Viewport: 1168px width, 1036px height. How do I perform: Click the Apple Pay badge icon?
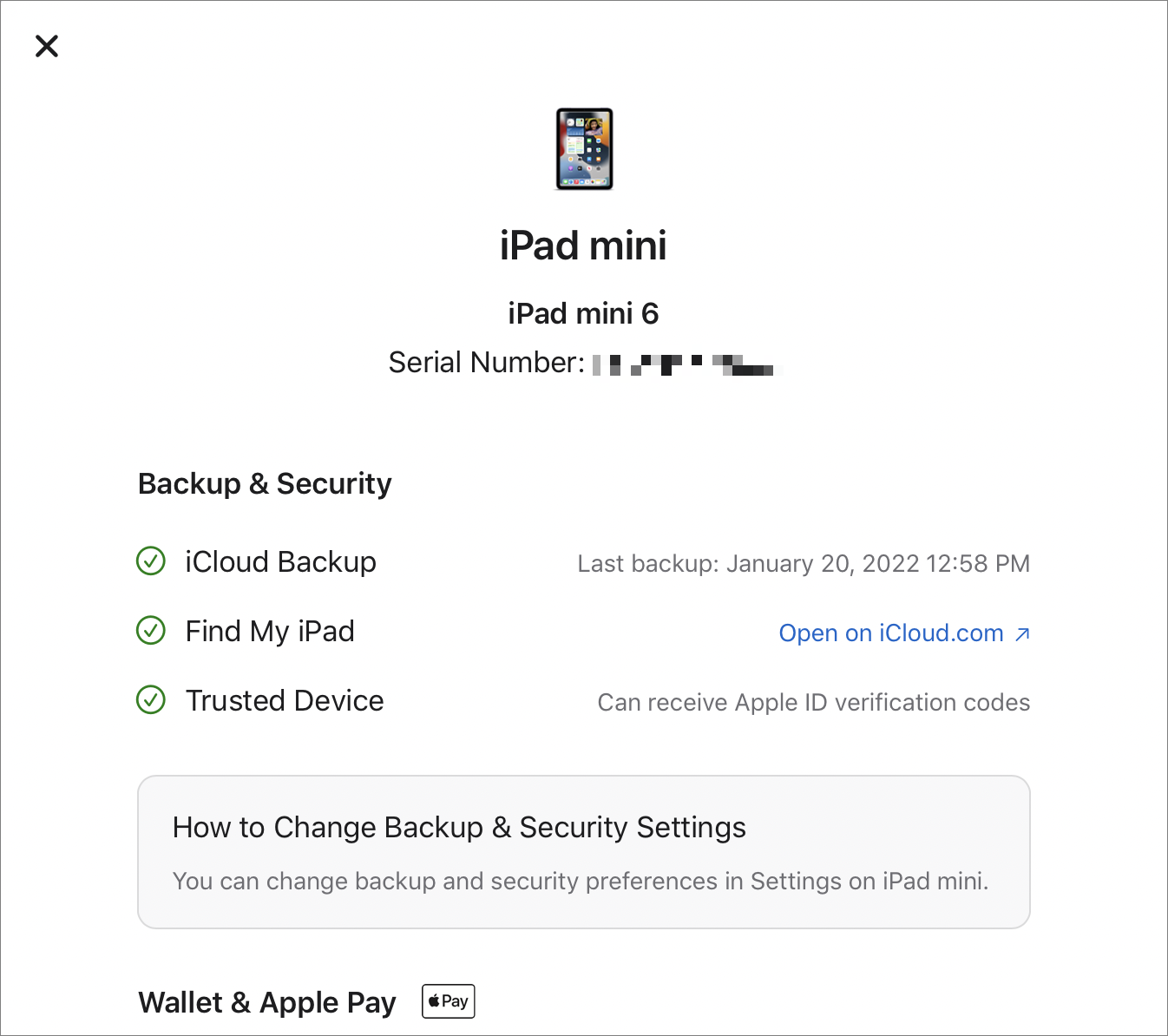pyautogui.click(x=447, y=1000)
